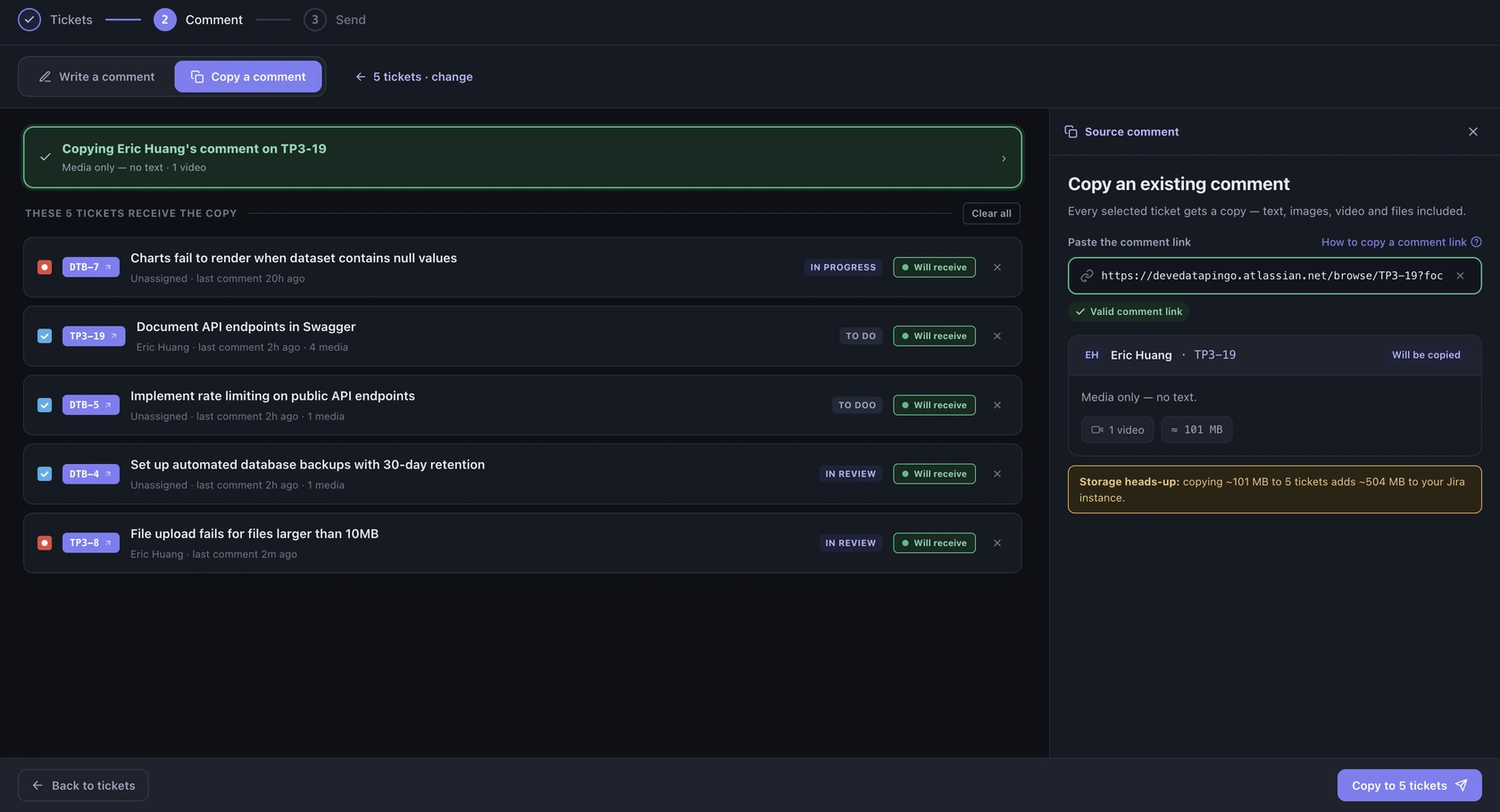Viewport: 1500px width, 812px height.
Task: Expand the Copying Eric Huang's comment banner
Action: coord(522,157)
